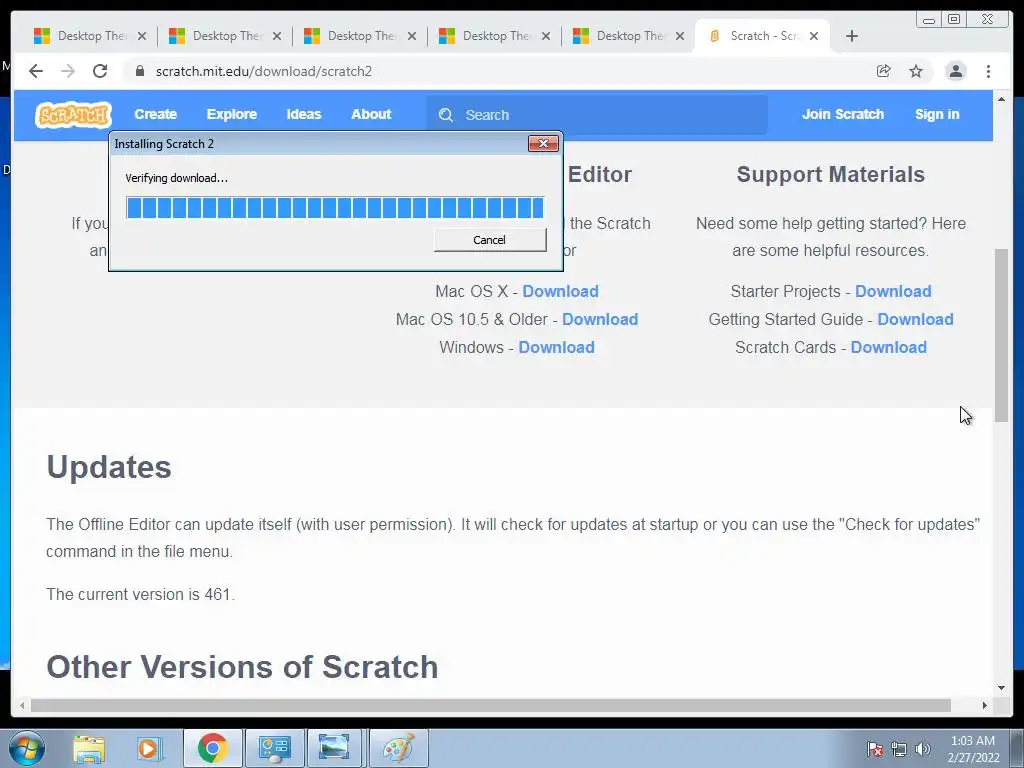Click the vertical page scrollbar thumb
This screenshot has height=768, width=1024.
tap(1001, 335)
